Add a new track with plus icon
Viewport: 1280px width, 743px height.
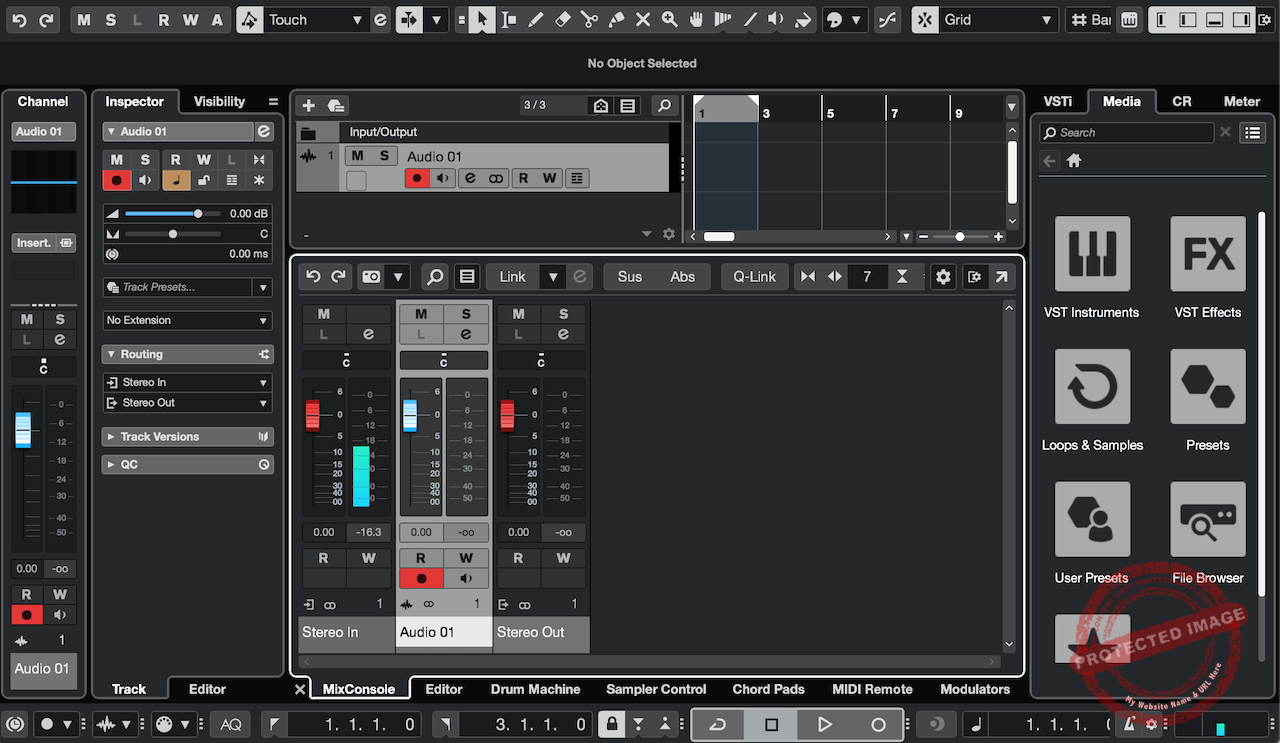click(x=309, y=105)
